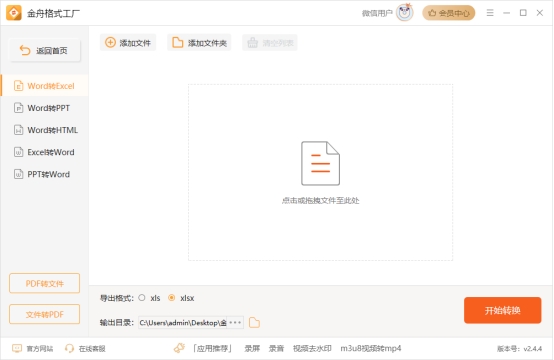The height and width of the screenshot is (360, 554).
Task: Select the Word转Excel tab
Action: tap(45, 86)
